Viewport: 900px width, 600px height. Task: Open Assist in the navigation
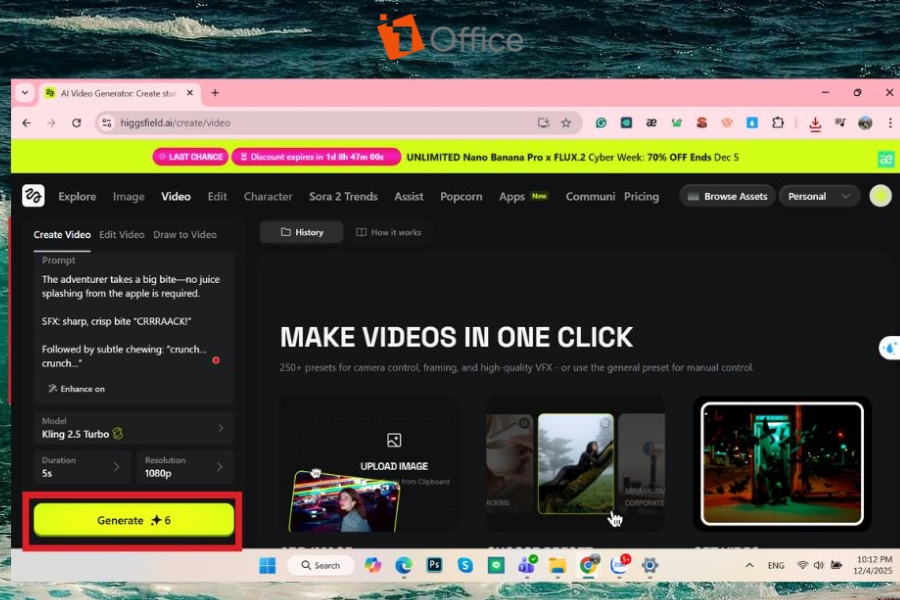pos(409,196)
